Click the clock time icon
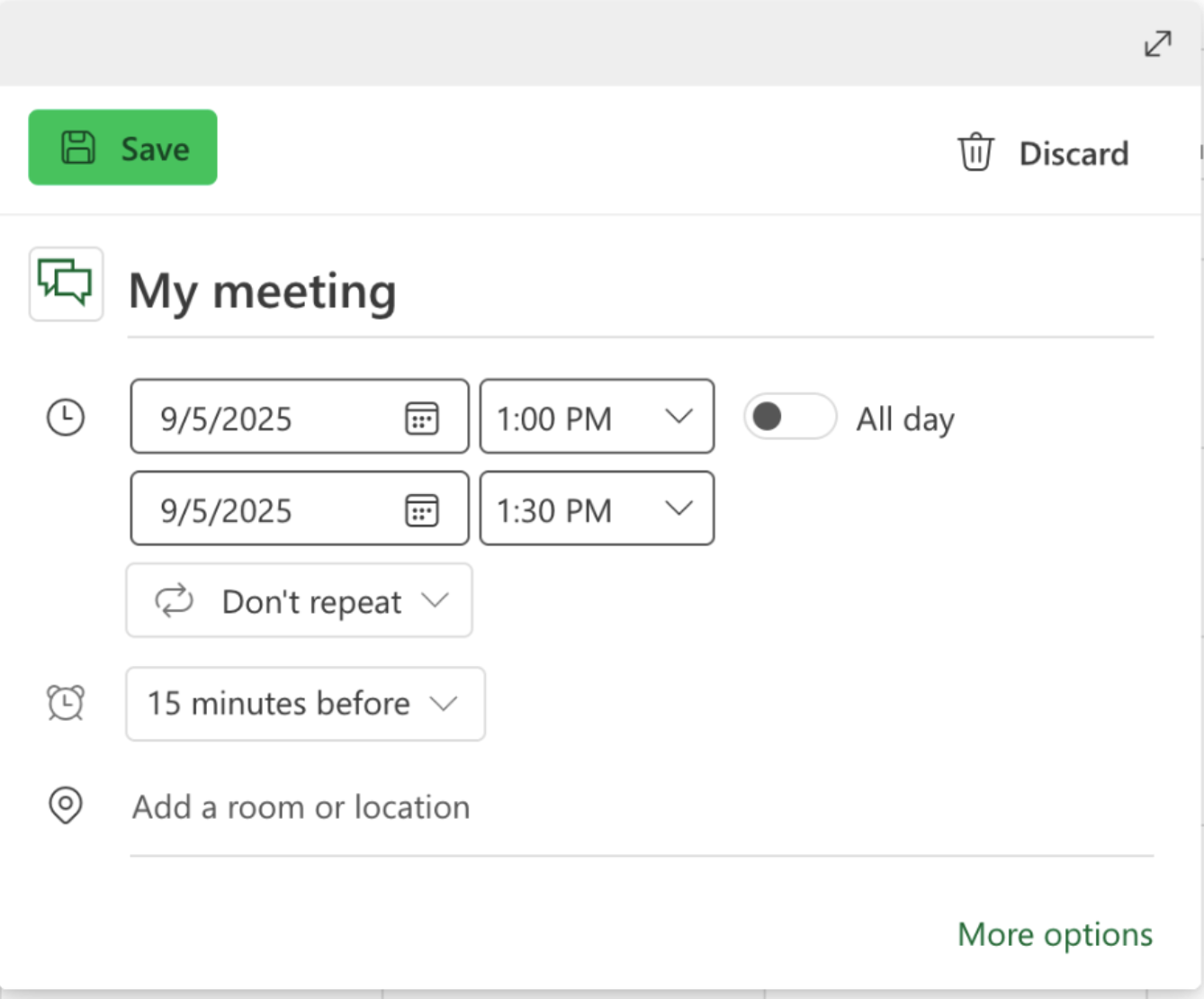Viewport: 1204px width, 999px height. tap(66, 418)
